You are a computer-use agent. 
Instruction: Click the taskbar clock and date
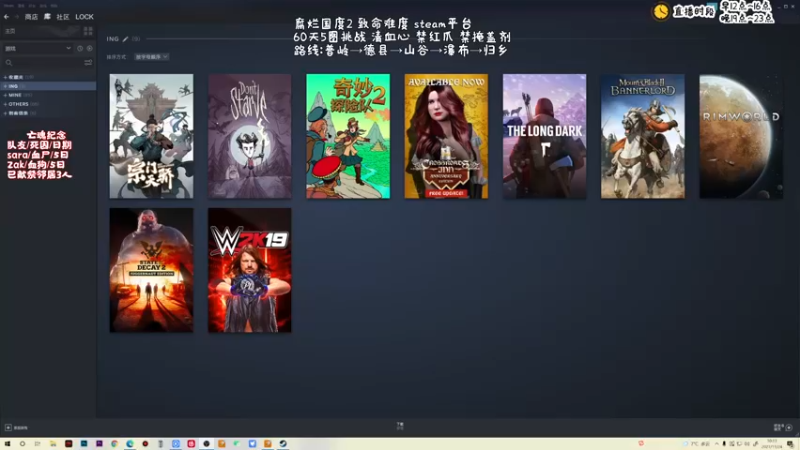tap(773, 444)
